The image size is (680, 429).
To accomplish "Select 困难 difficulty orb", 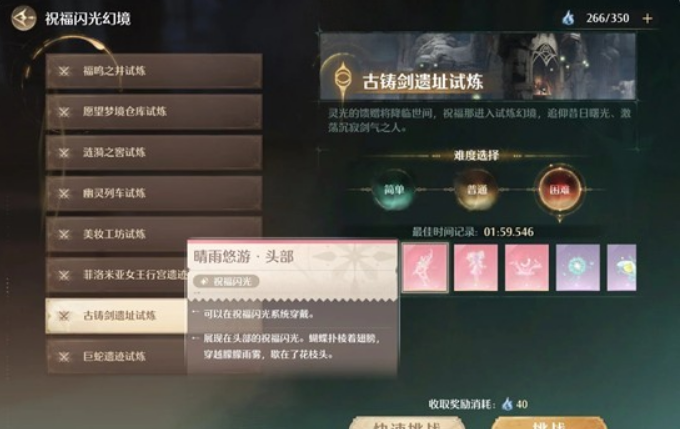I will pos(559,190).
